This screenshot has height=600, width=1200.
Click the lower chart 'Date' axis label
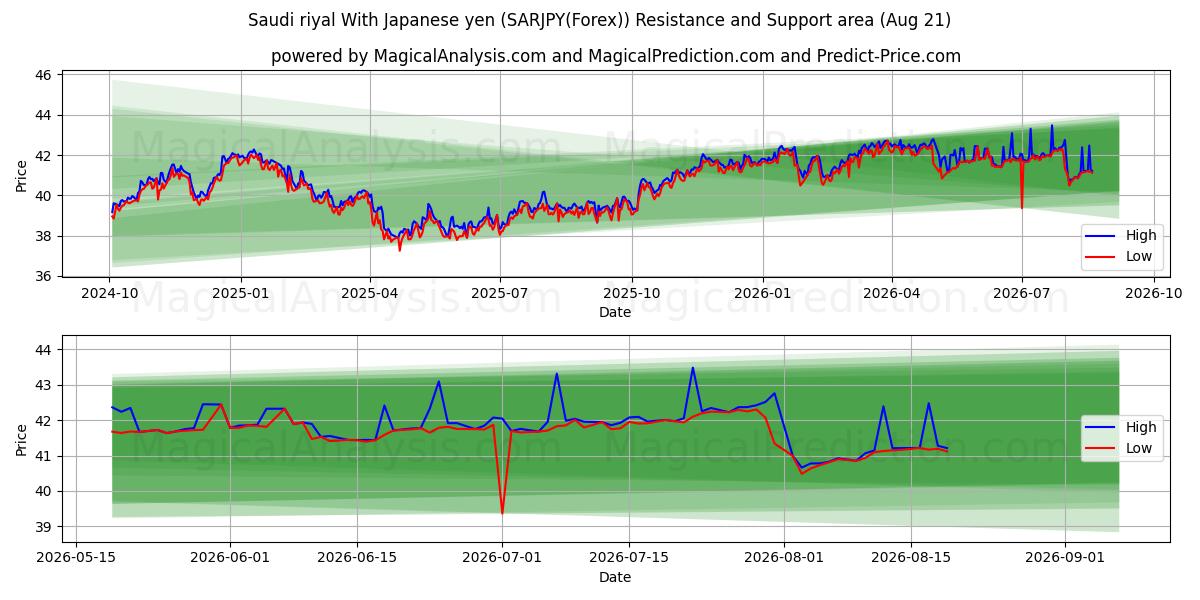tap(615, 578)
